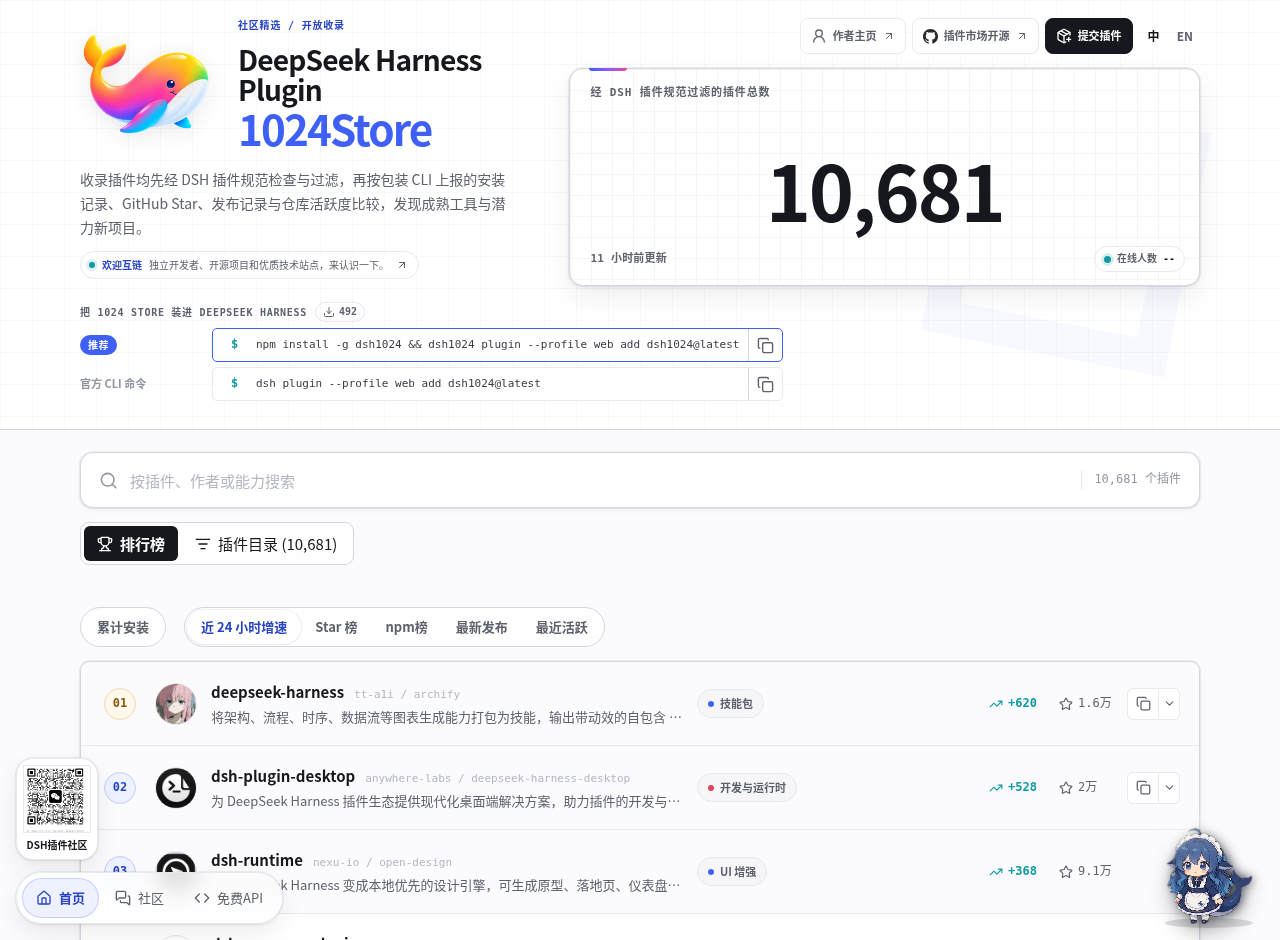Viewport: 1280px width, 940px height.
Task: Click the 提交插件 submit button
Action: [x=1089, y=36]
